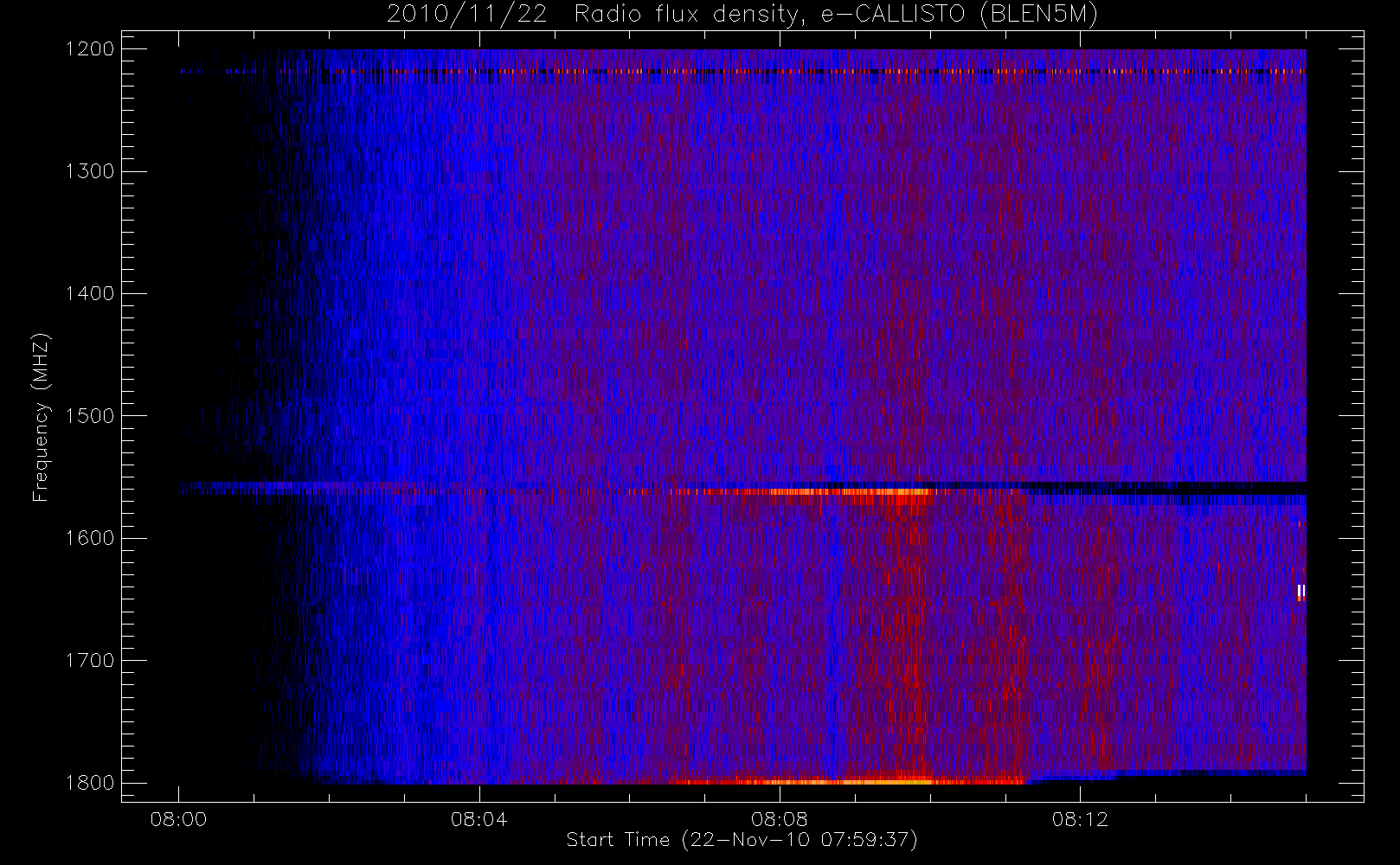Click the 08:00 time axis label
Screen dimensions: 1400x865
(178, 819)
